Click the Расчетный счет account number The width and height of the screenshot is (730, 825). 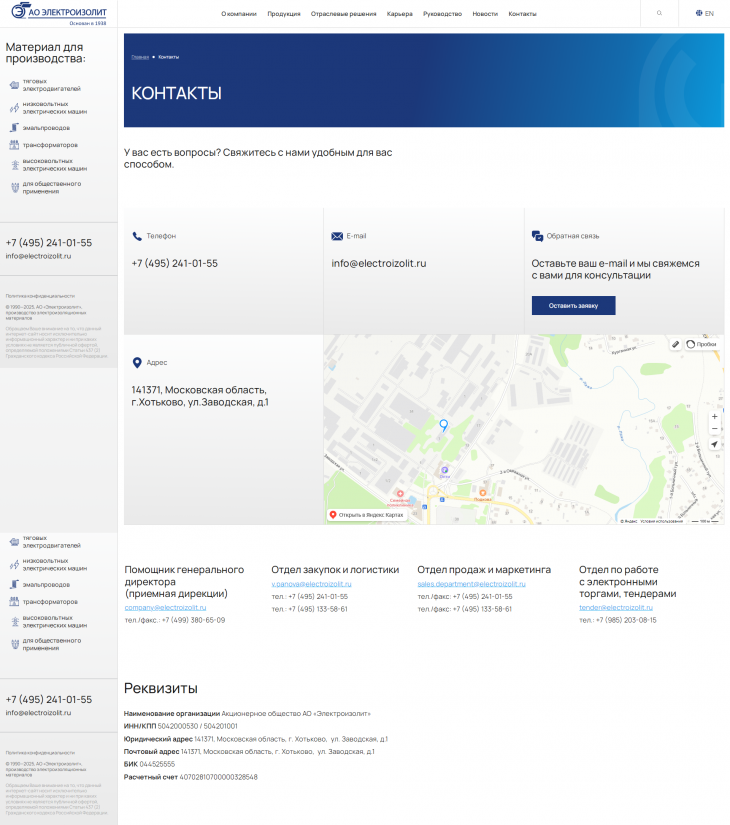[218, 777]
